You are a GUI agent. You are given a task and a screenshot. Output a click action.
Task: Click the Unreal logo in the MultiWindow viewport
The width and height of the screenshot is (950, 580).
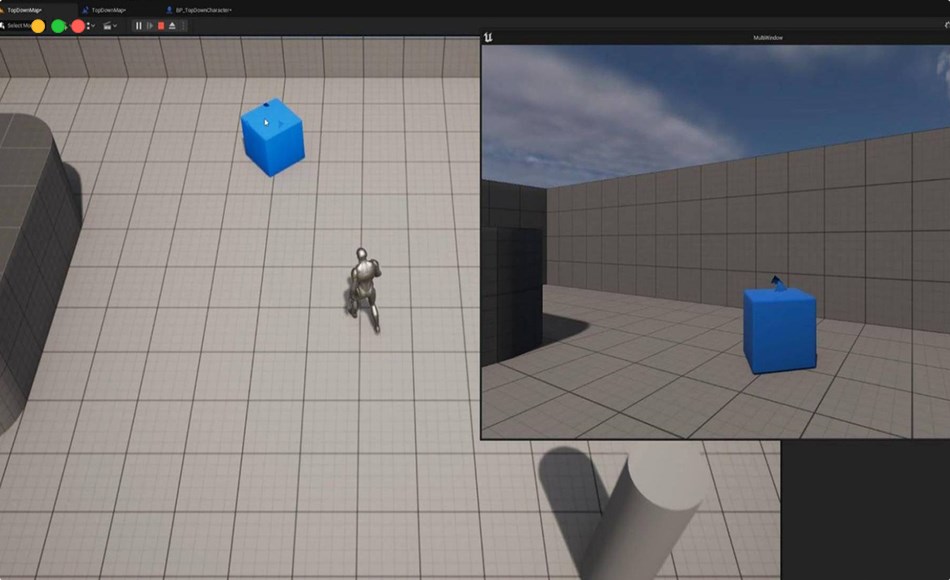tap(488, 37)
